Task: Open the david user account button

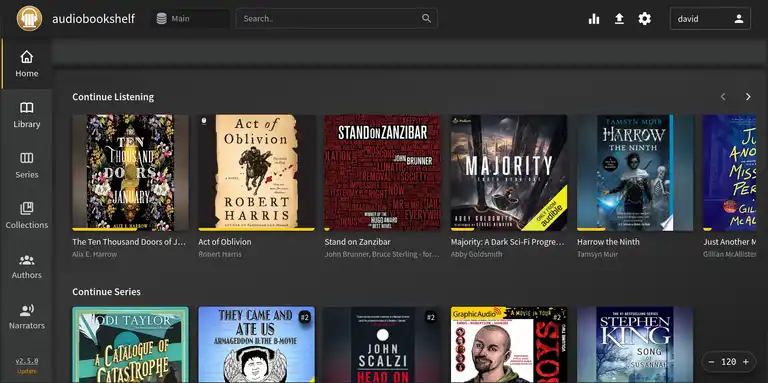Action: click(x=710, y=19)
